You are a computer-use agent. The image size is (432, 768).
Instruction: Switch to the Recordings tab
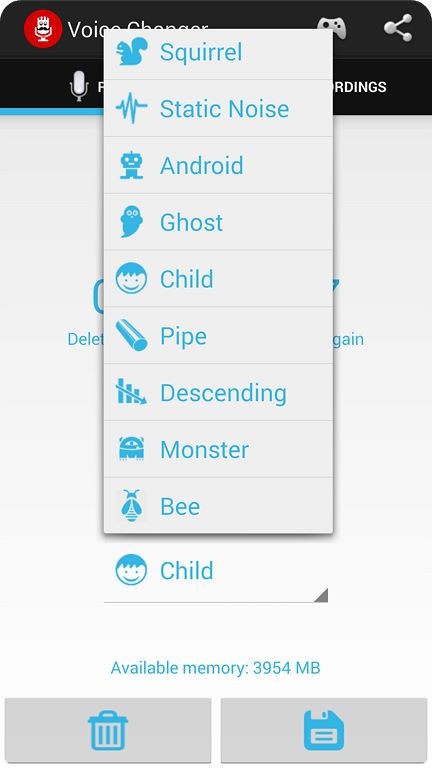pyautogui.click(x=360, y=87)
